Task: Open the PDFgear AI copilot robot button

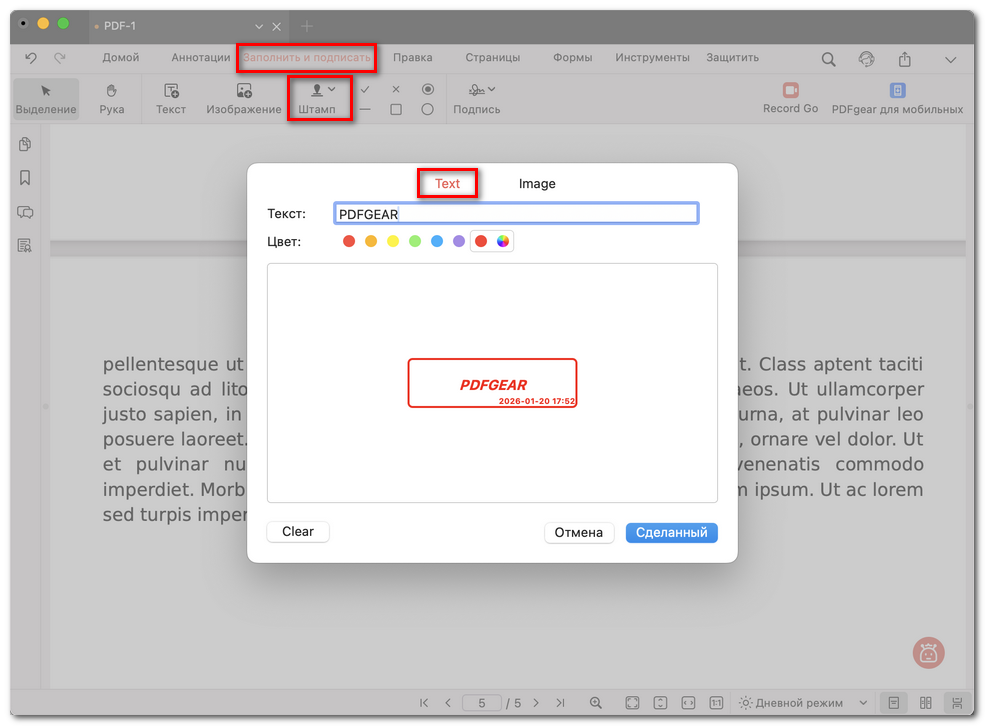Action: tap(928, 653)
